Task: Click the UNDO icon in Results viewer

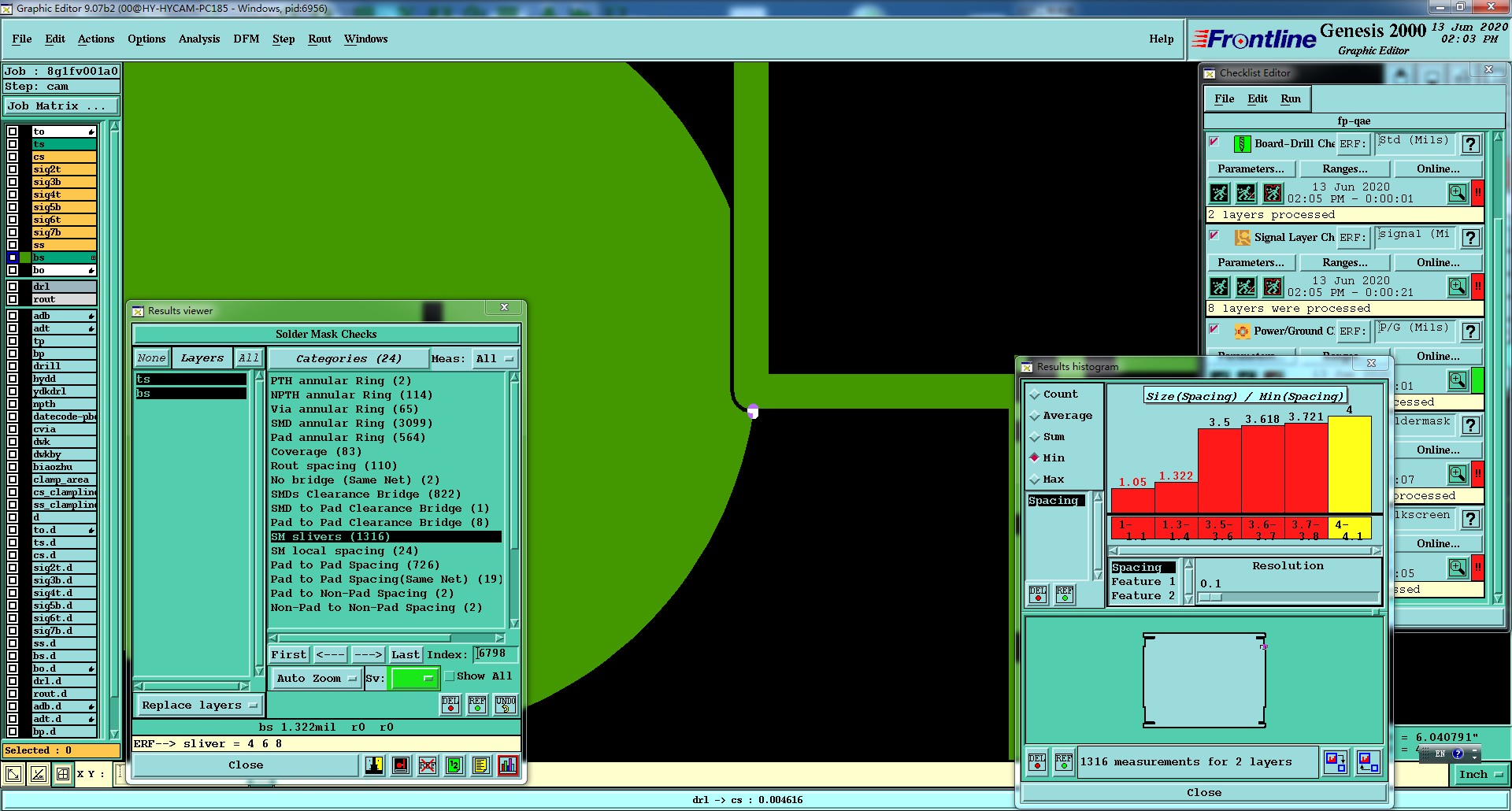Action: (505, 705)
